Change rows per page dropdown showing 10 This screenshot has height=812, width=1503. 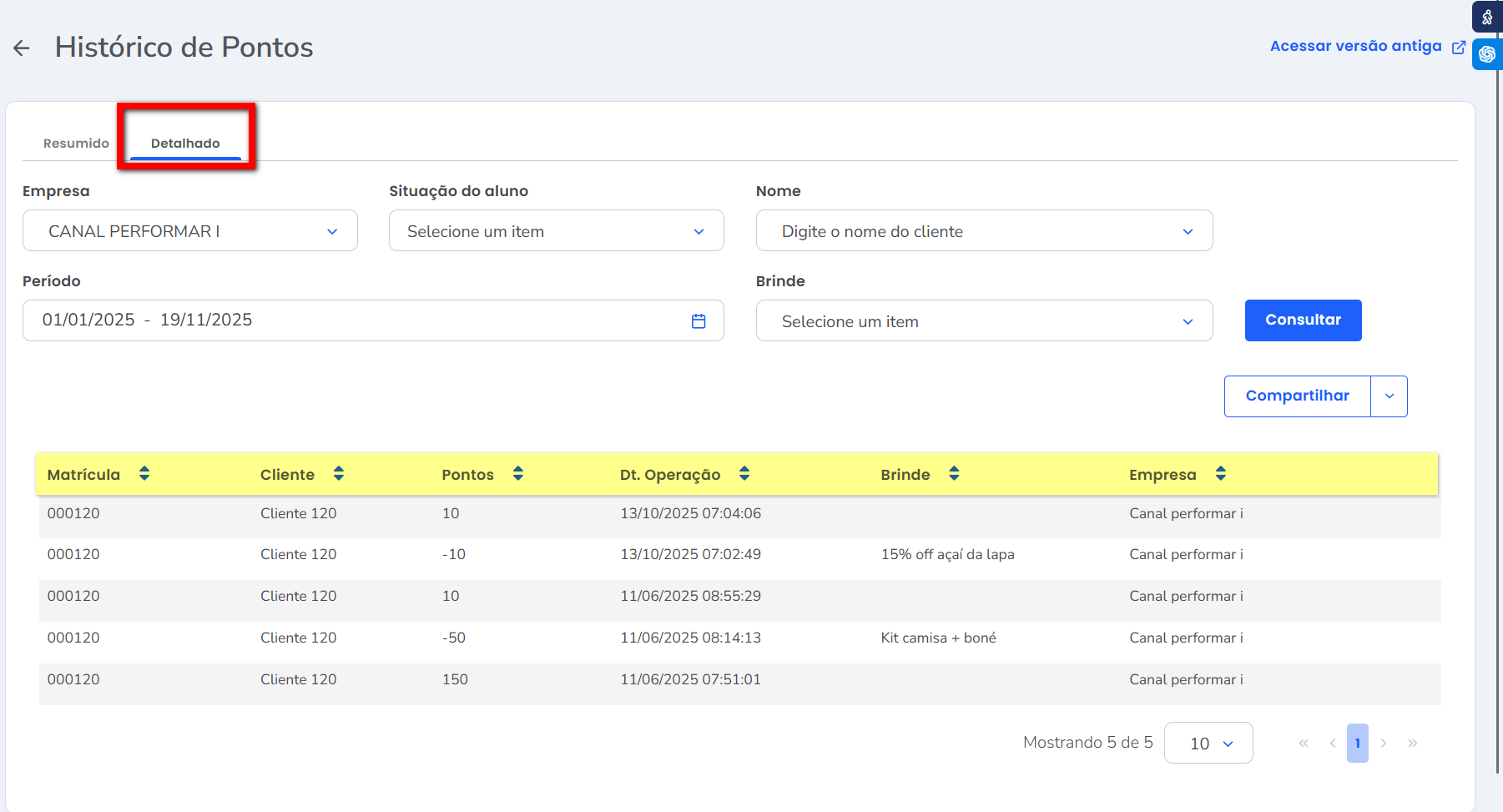1208,743
